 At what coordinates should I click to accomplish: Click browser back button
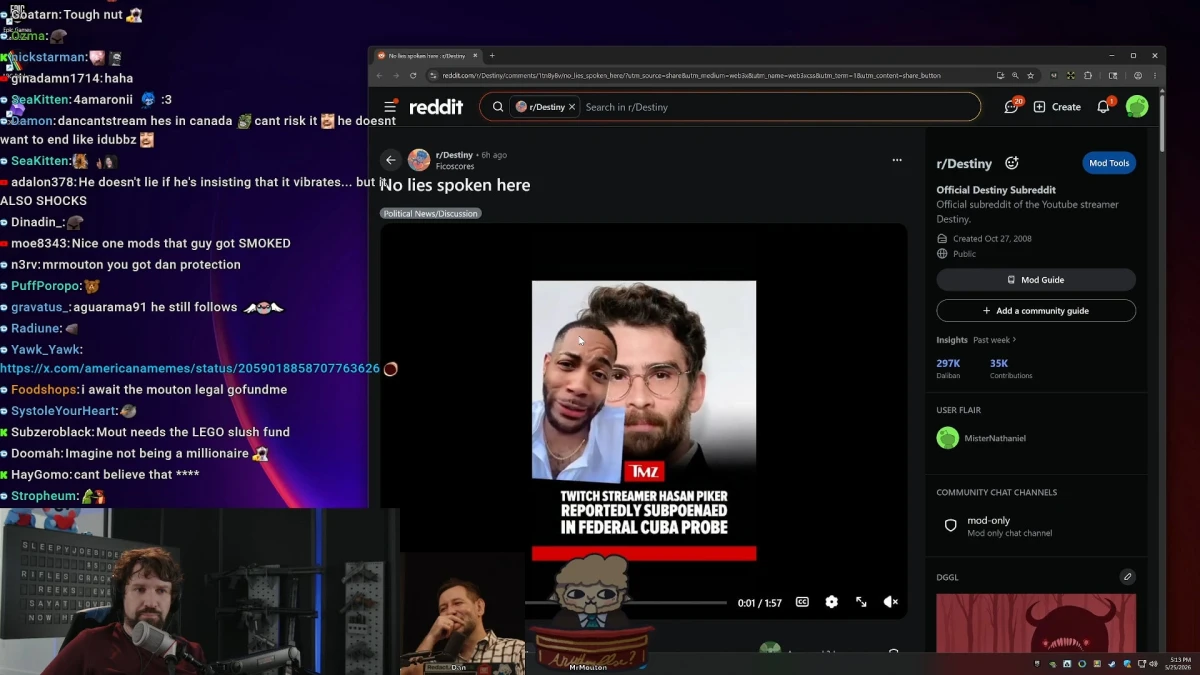coord(380,75)
